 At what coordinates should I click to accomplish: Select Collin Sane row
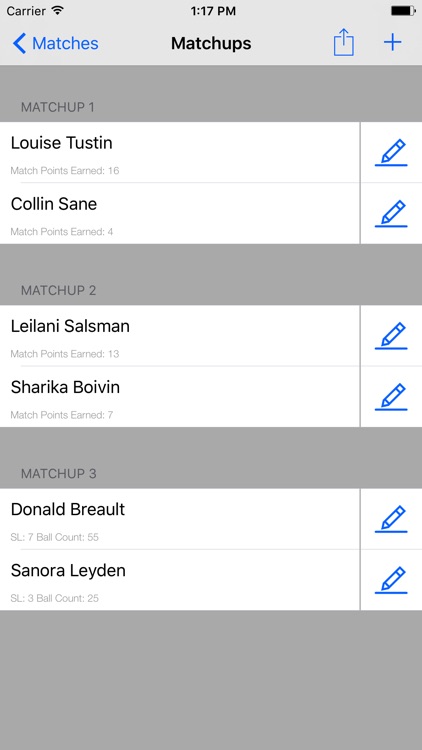[180, 213]
